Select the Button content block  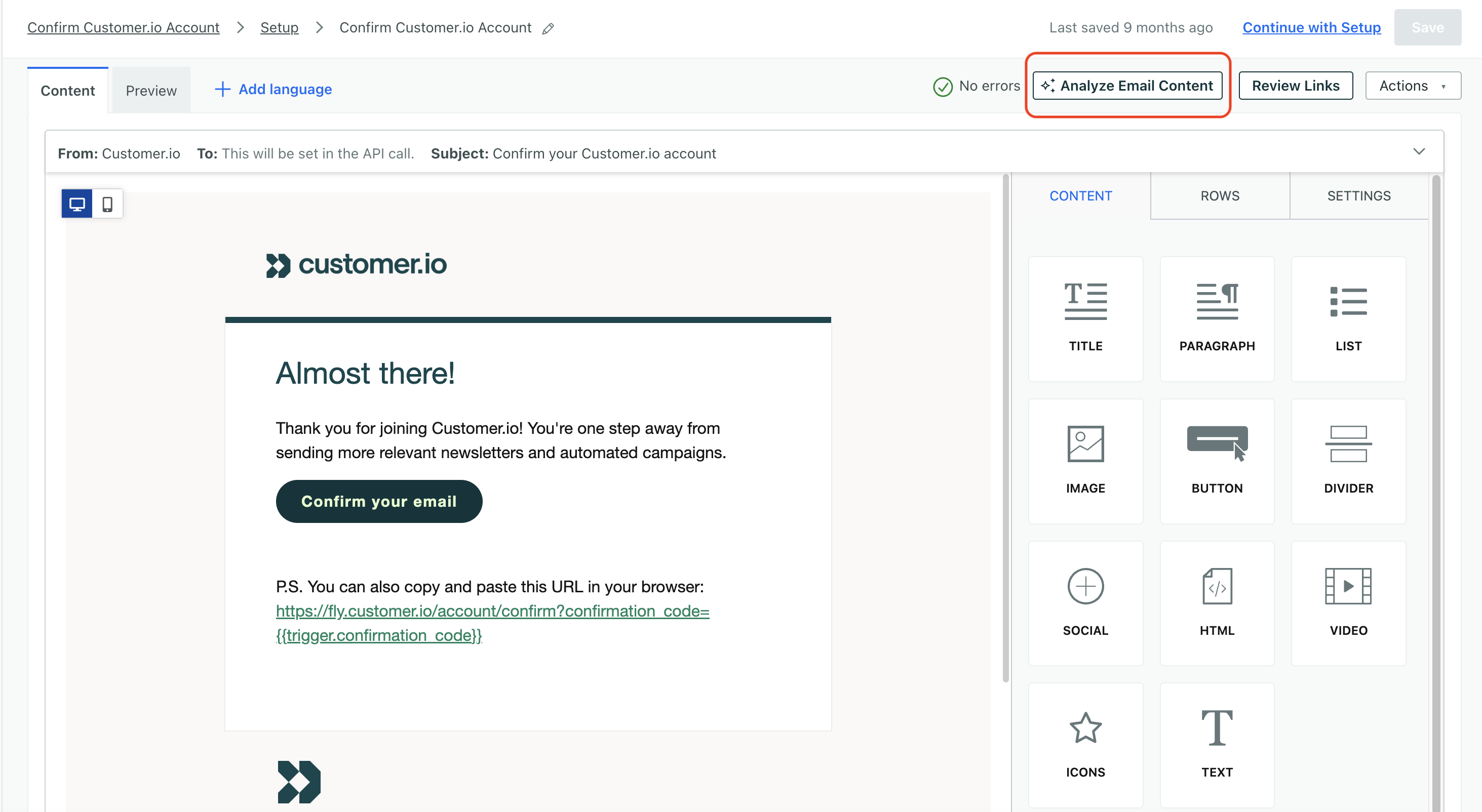pyautogui.click(x=1217, y=461)
